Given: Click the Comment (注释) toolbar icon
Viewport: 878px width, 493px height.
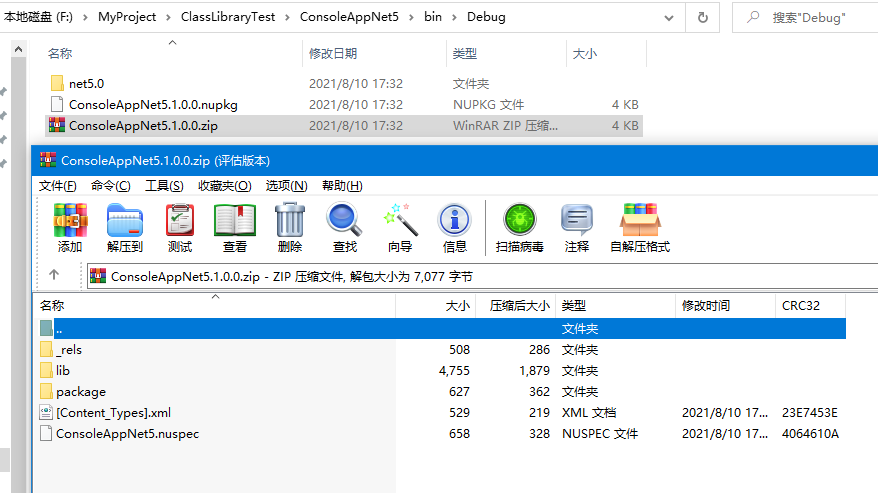Looking at the screenshot, I should (x=576, y=221).
